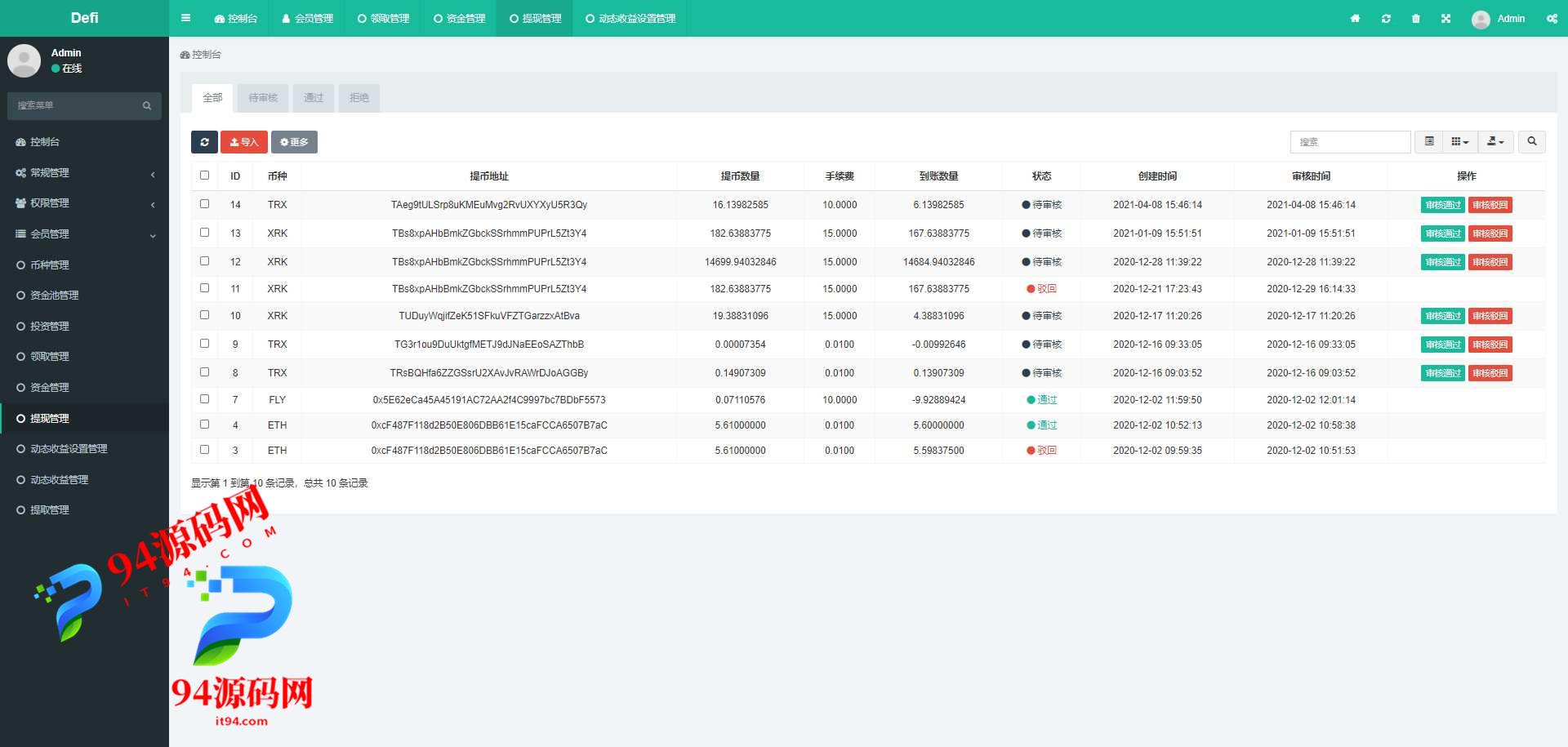Open the 资金管理 top navigation tab

pos(459,18)
